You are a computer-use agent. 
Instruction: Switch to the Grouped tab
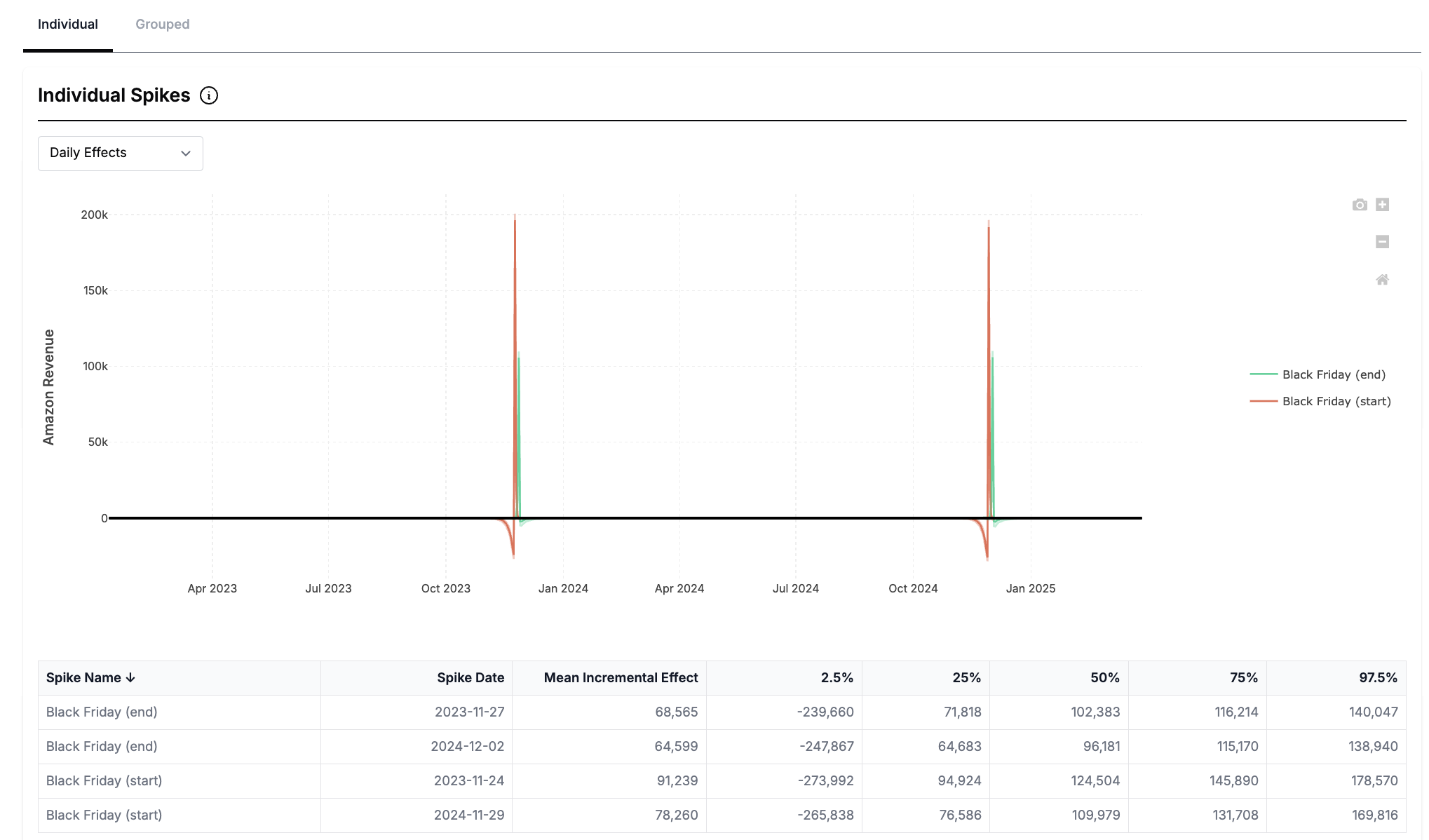(x=162, y=25)
